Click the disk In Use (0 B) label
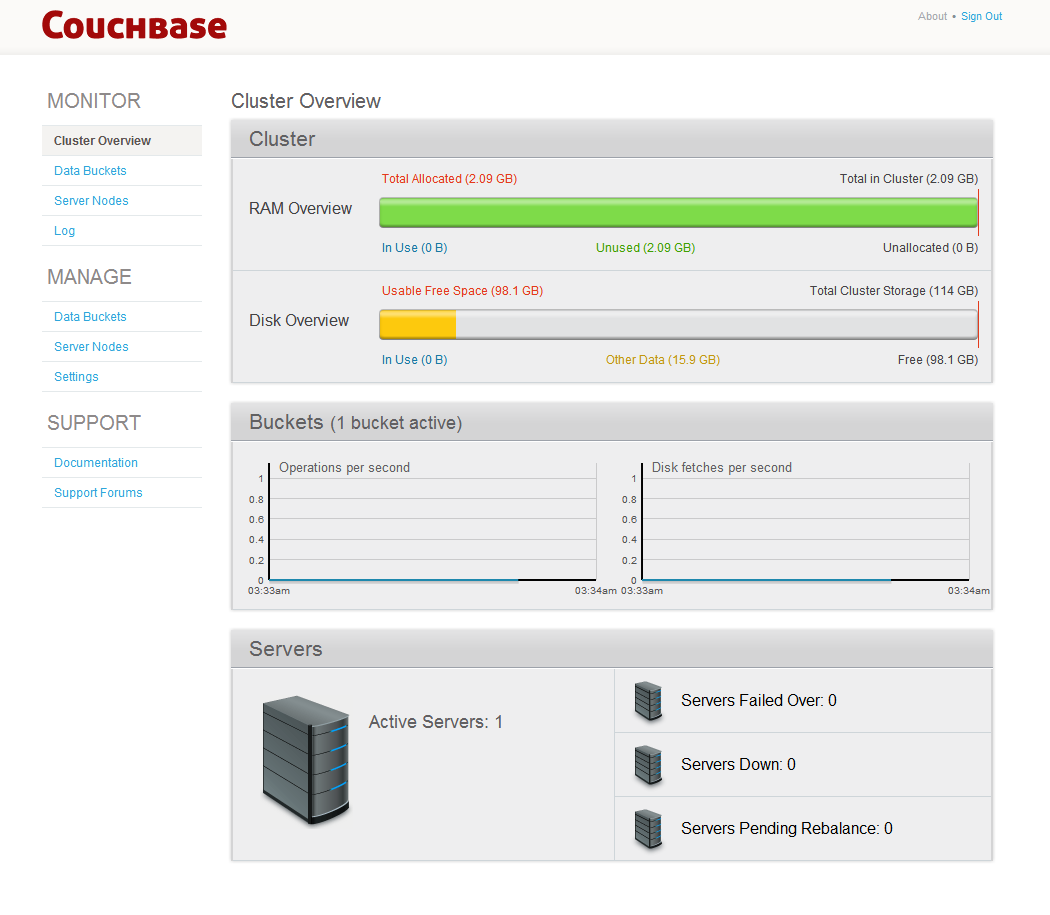This screenshot has width=1050, height=915. point(415,360)
